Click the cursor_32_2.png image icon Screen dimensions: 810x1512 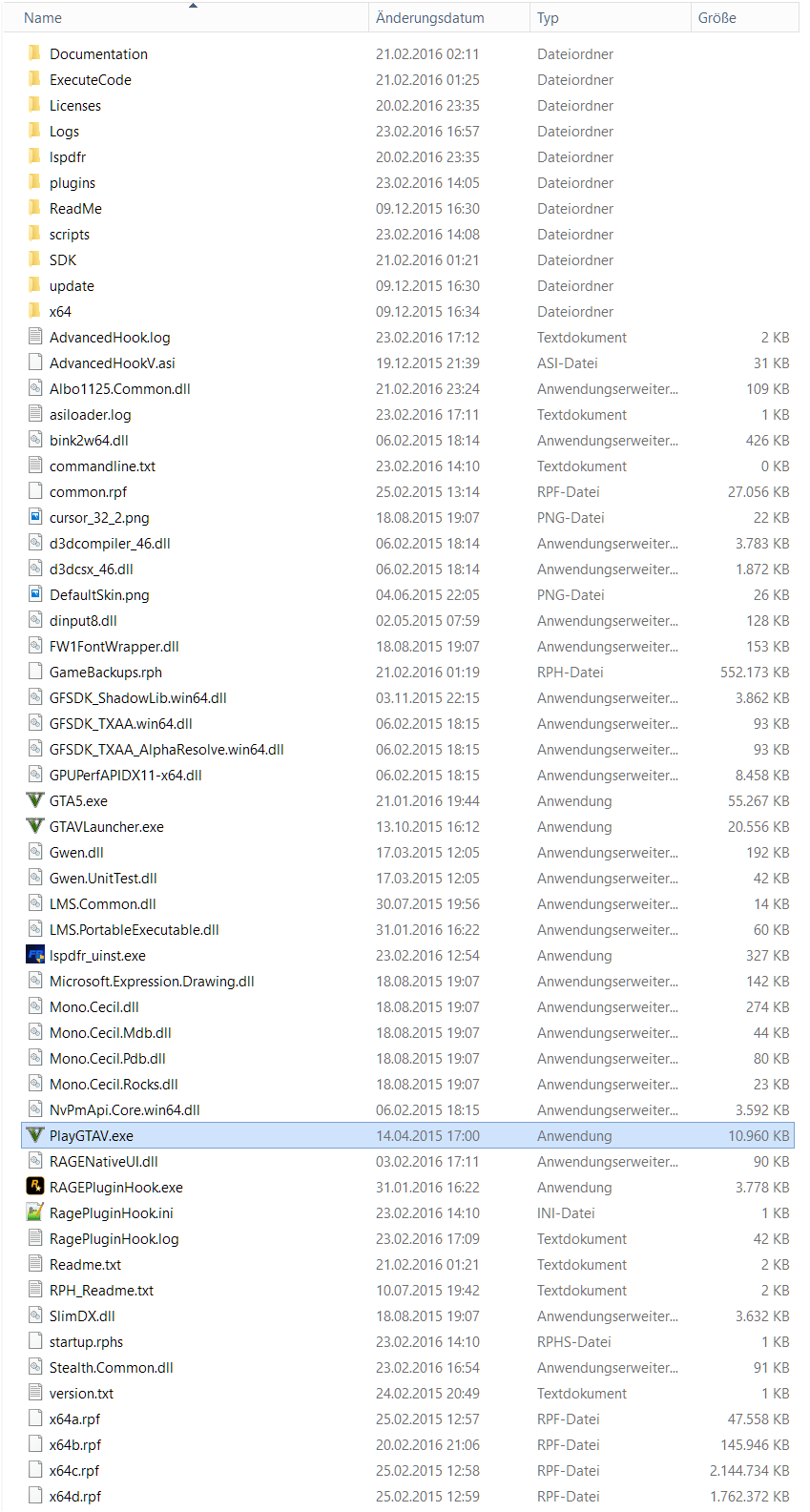pyautogui.click(x=35, y=517)
